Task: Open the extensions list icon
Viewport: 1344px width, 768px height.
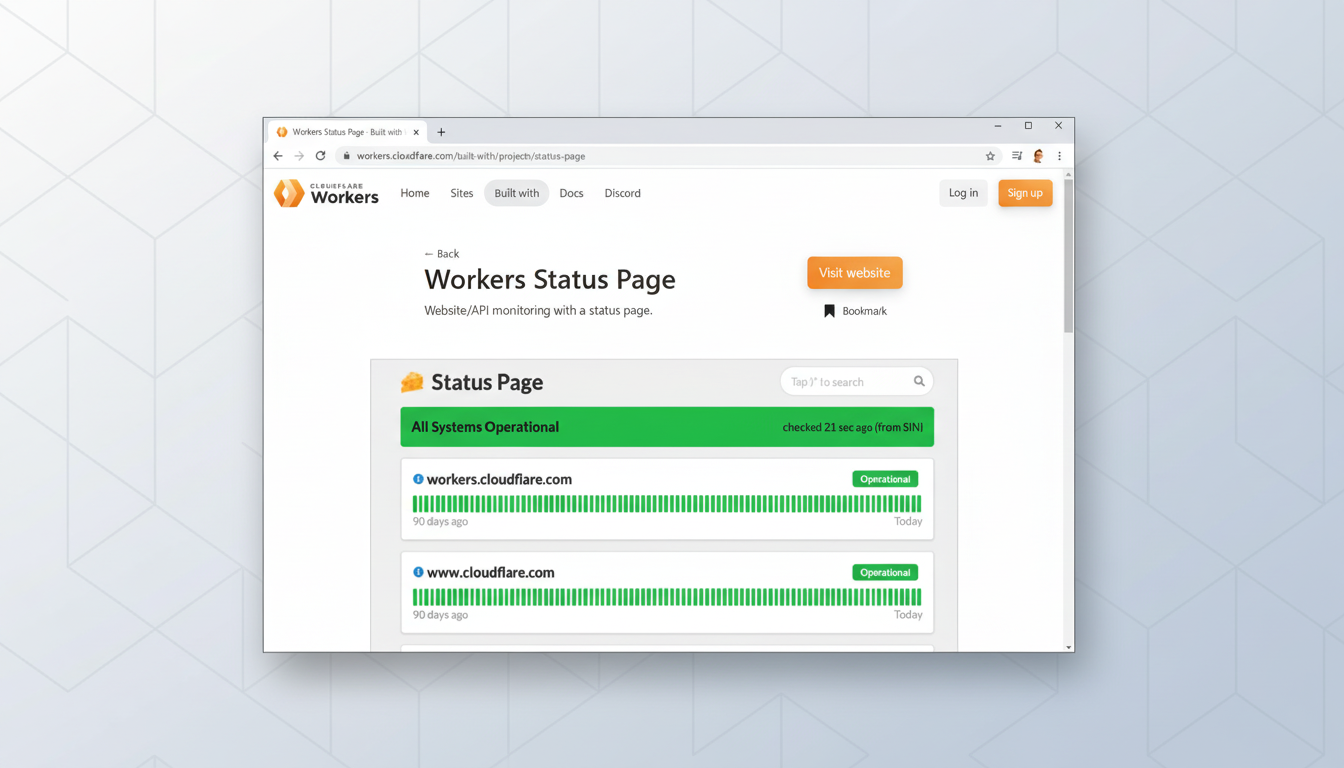Action: tap(1015, 156)
